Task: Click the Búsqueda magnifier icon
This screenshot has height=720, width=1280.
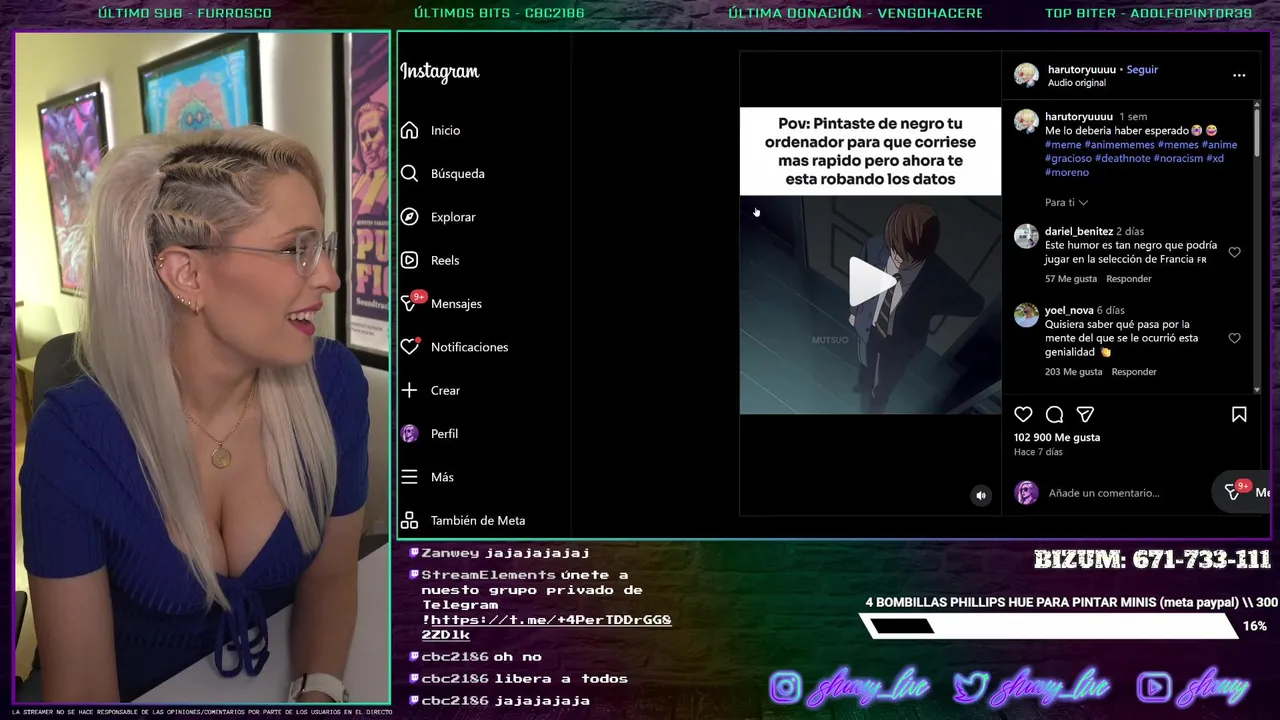Action: (x=409, y=173)
